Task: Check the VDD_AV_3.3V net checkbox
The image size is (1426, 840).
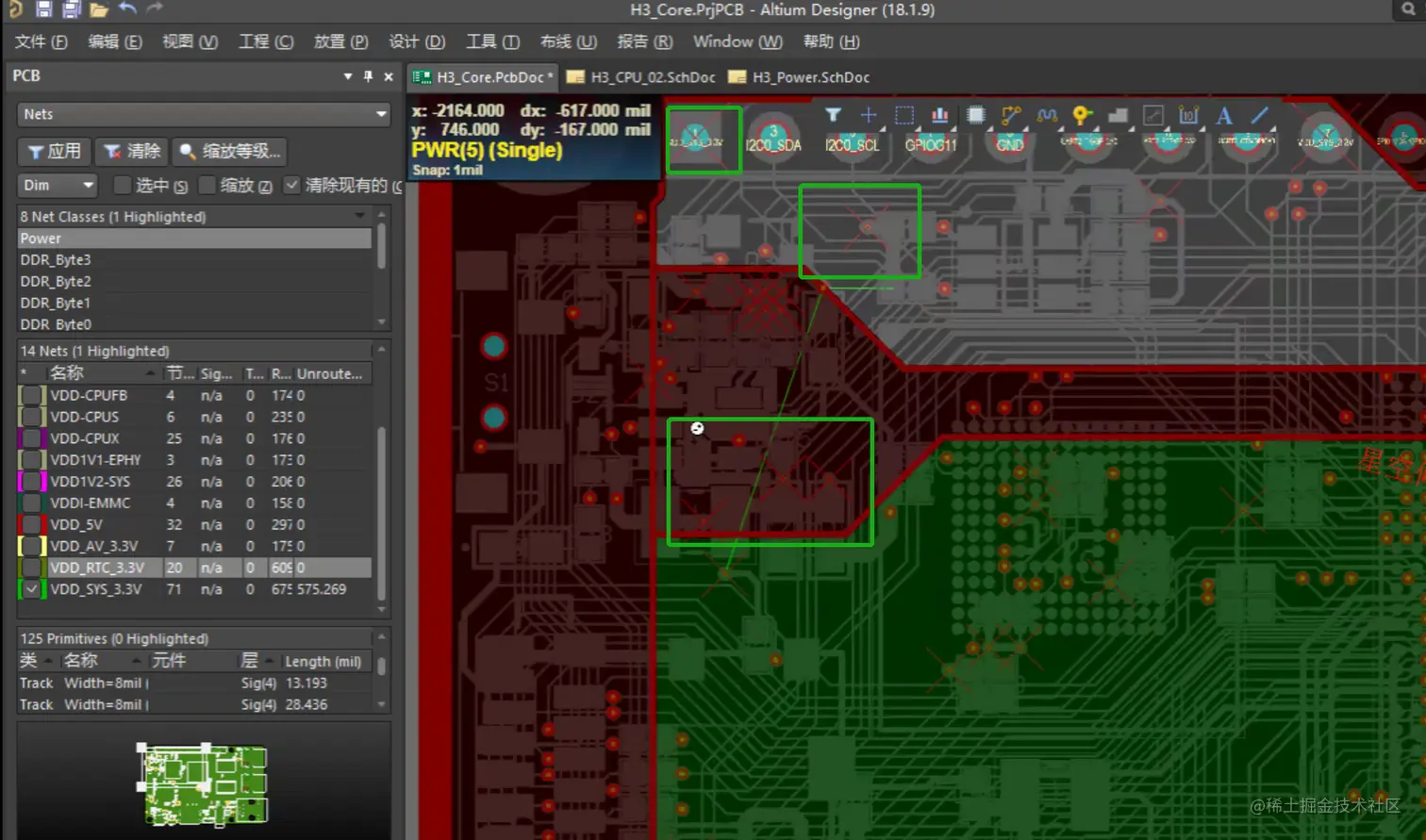Action: tap(32, 546)
